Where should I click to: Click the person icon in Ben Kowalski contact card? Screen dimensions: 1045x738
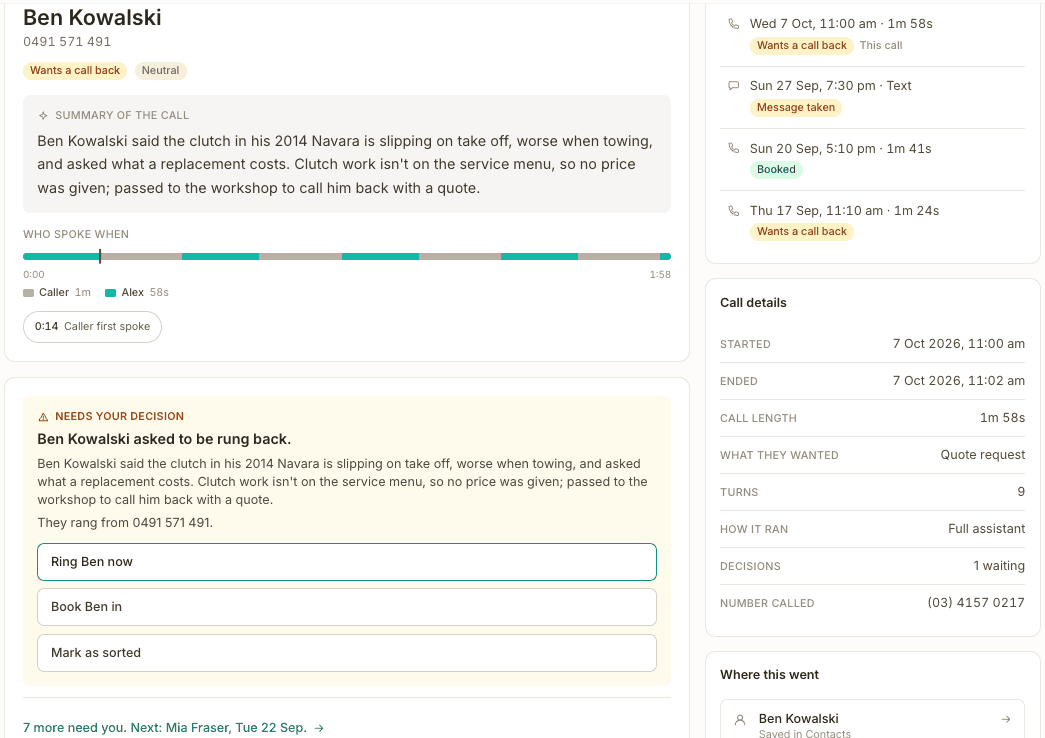740,720
